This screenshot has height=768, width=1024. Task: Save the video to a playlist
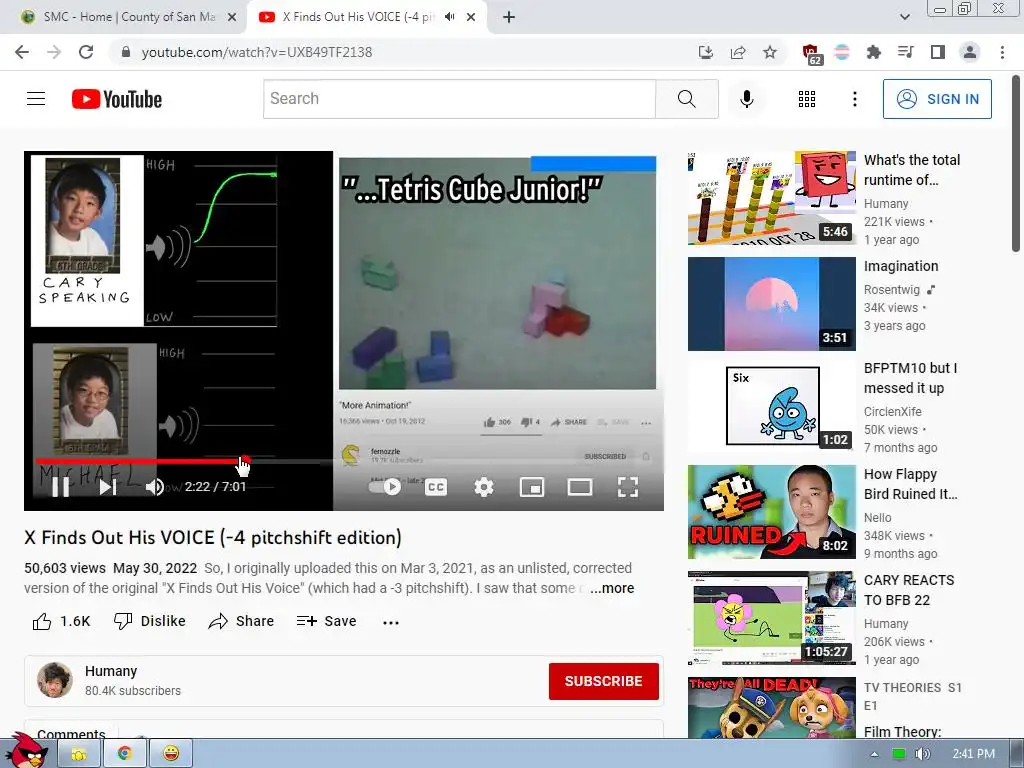tap(326, 621)
